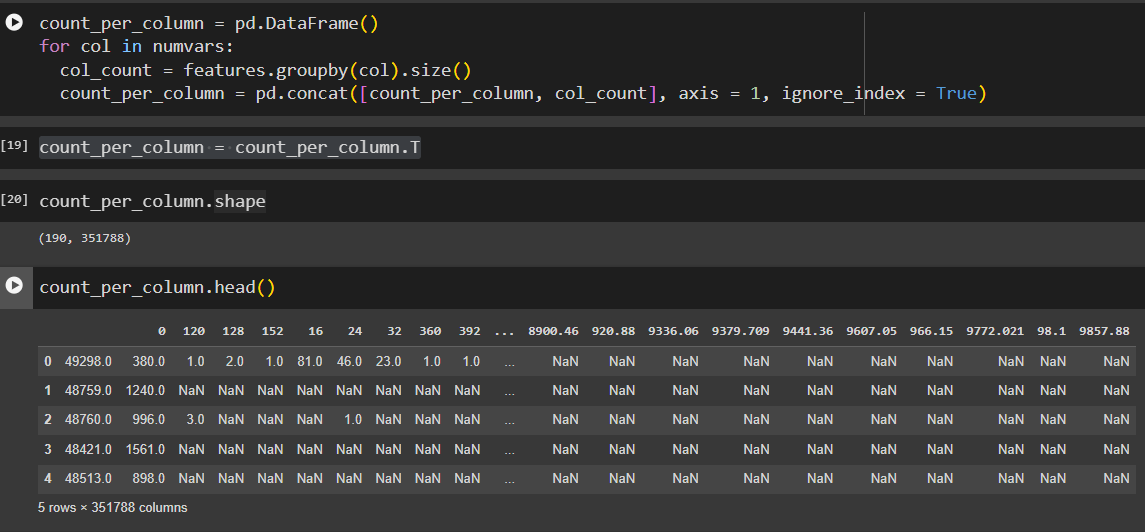Click the '...' column header in the table
This screenshot has width=1145, height=532.
tap(505, 331)
